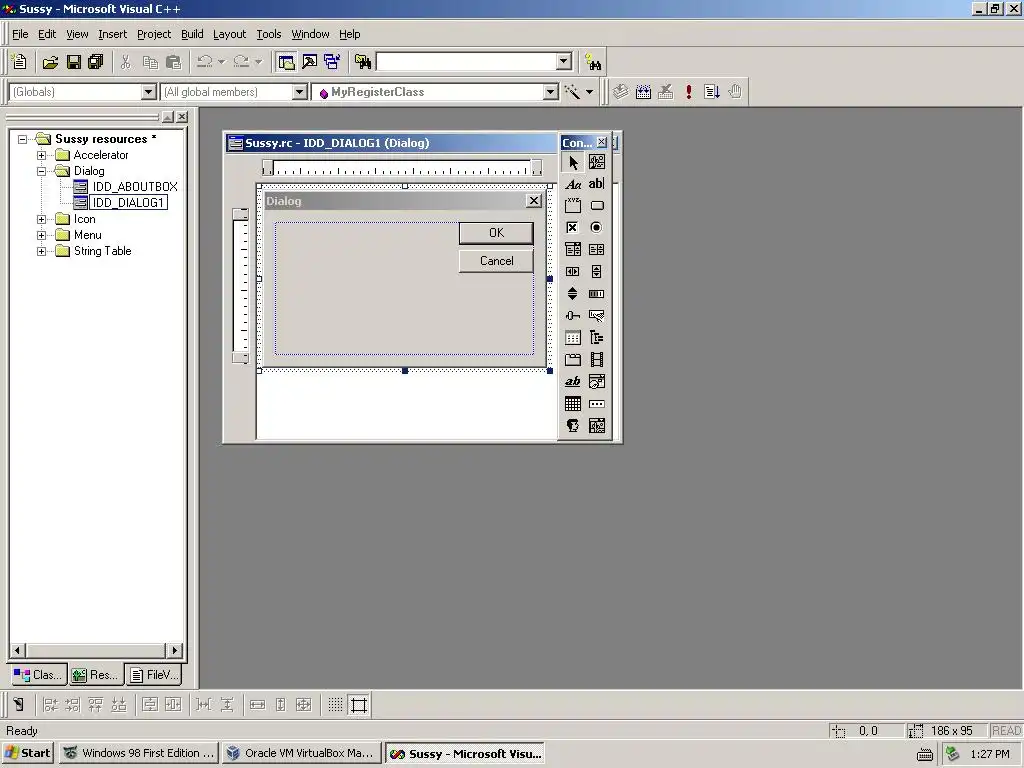Screen dimensions: 1024x768
Task: Open the Build menu
Action: pyautogui.click(x=192, y=34)
